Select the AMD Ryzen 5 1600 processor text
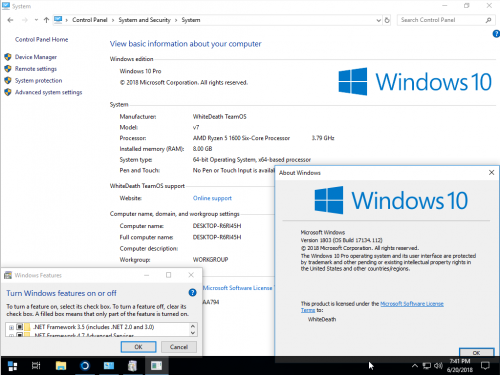The width and height of the screenshot is (500, 375). coord(241,138)
